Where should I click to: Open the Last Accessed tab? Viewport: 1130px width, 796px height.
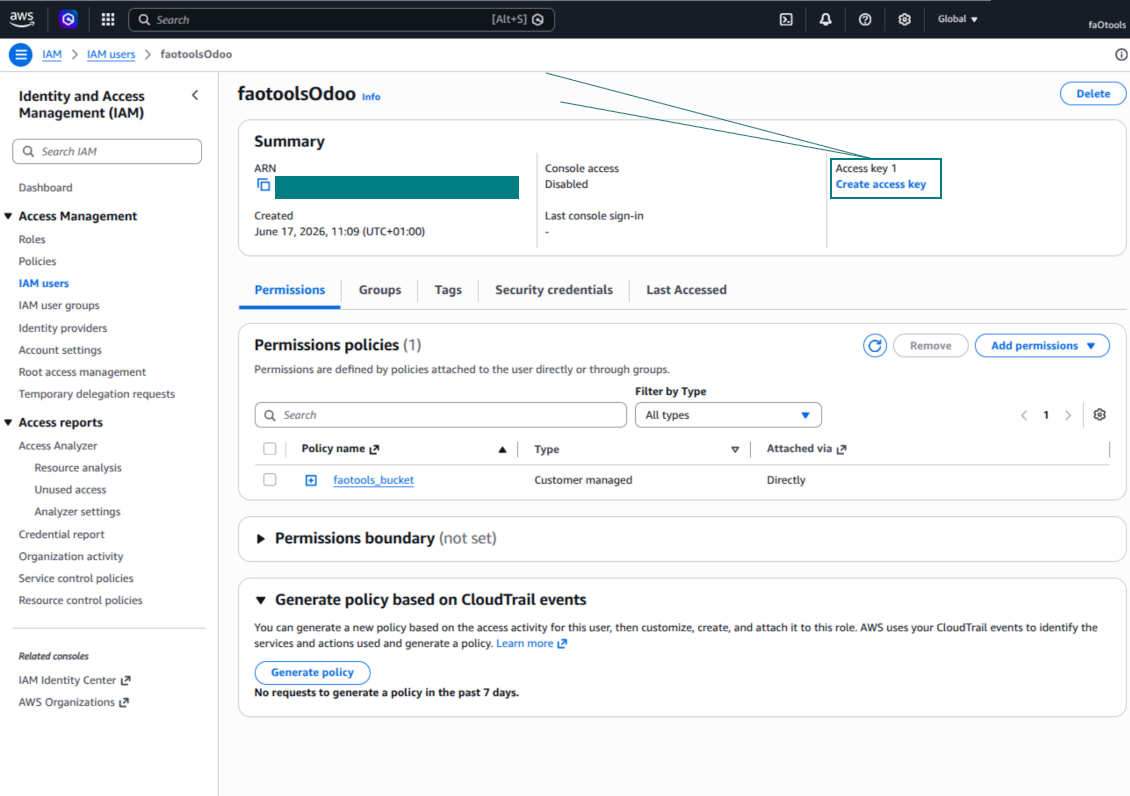[x=686, y=290]
